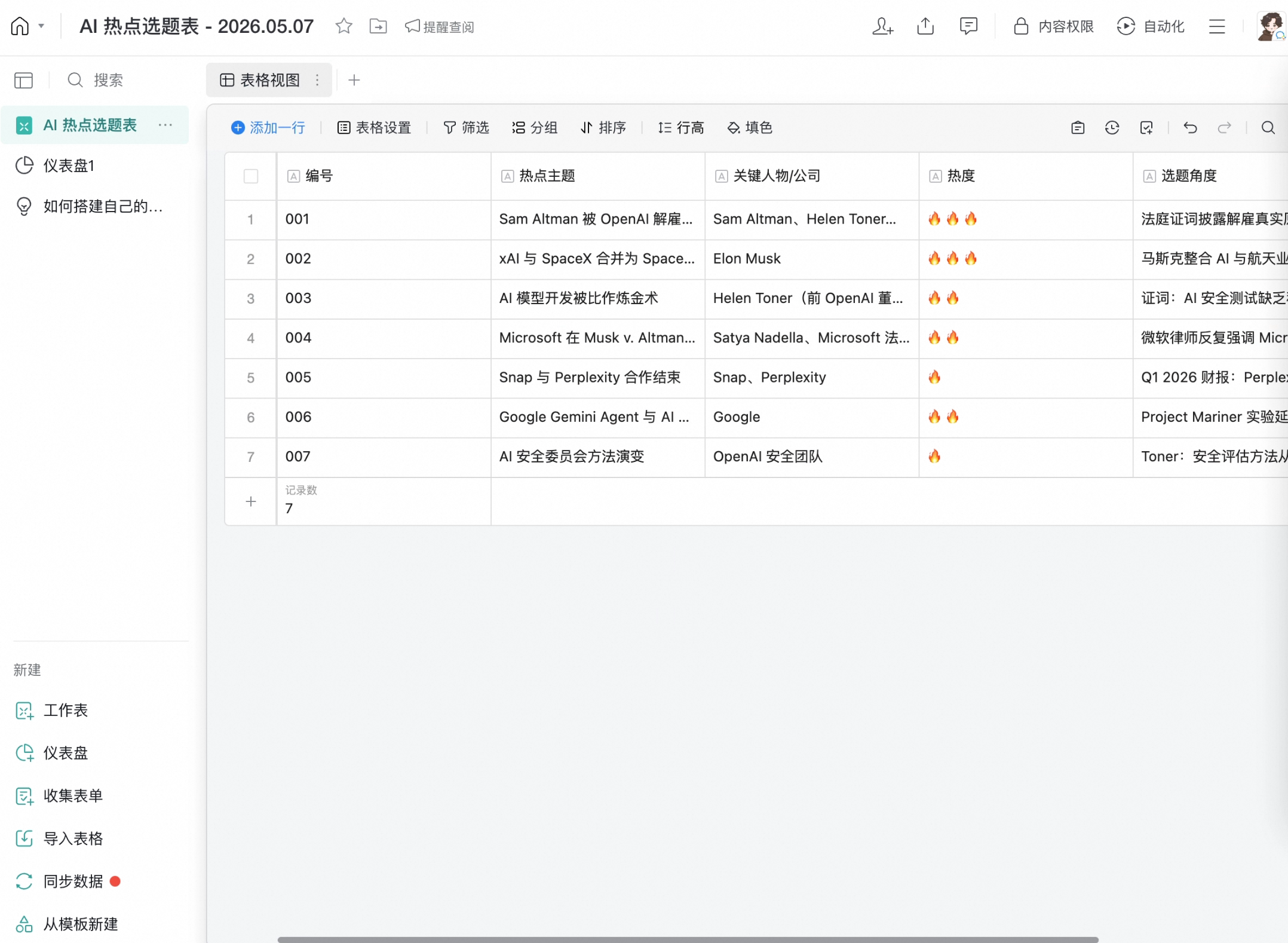Open 表格设置

tap(375, 127)
